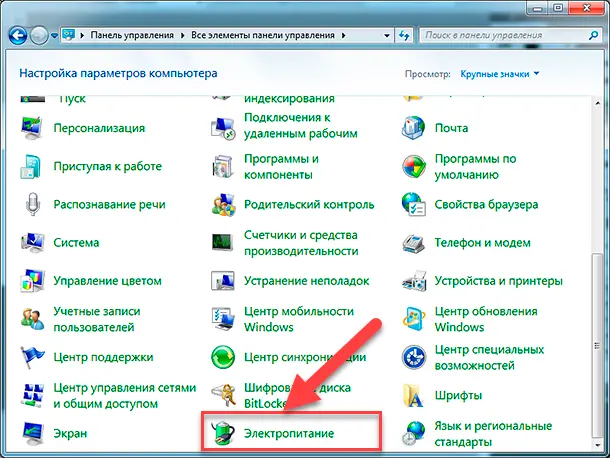Image resolution: width=610 pixels, height=458 pixels.
Task: Open the default programs icon
Action: pyautogui.click(x=414, y=166)
